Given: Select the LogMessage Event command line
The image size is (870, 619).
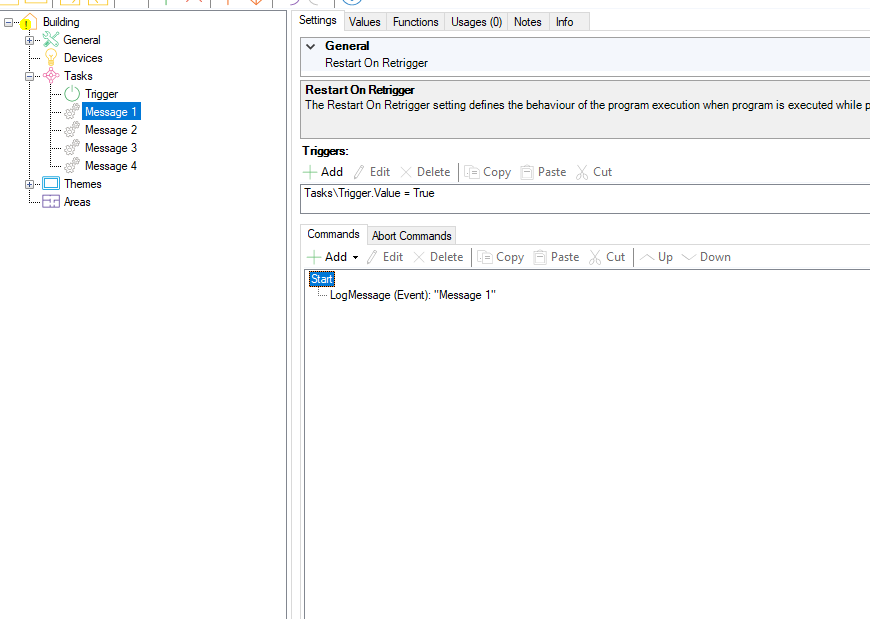Looking at the screenshot, I should coord(412,296).
